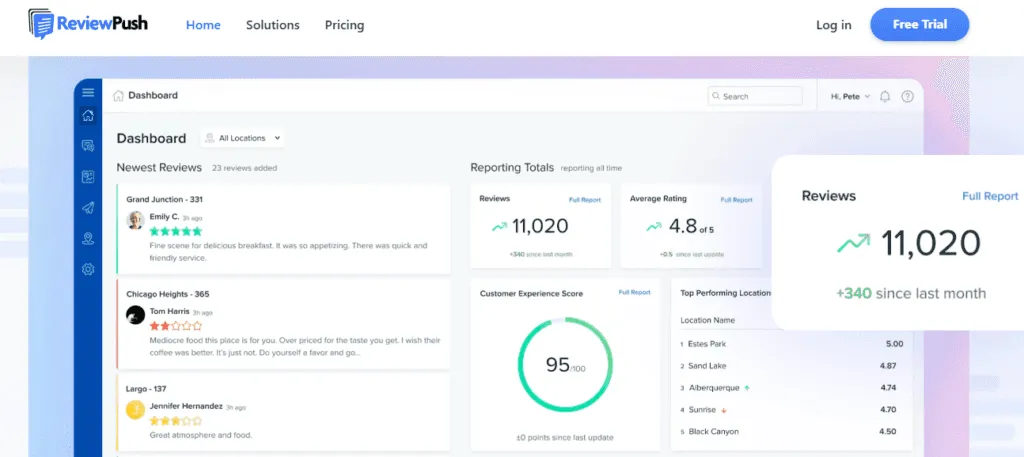The width and height of the screenshot is (1024, 457).
Task: Click the 'reporting all time' label
Action: (591, 168)
